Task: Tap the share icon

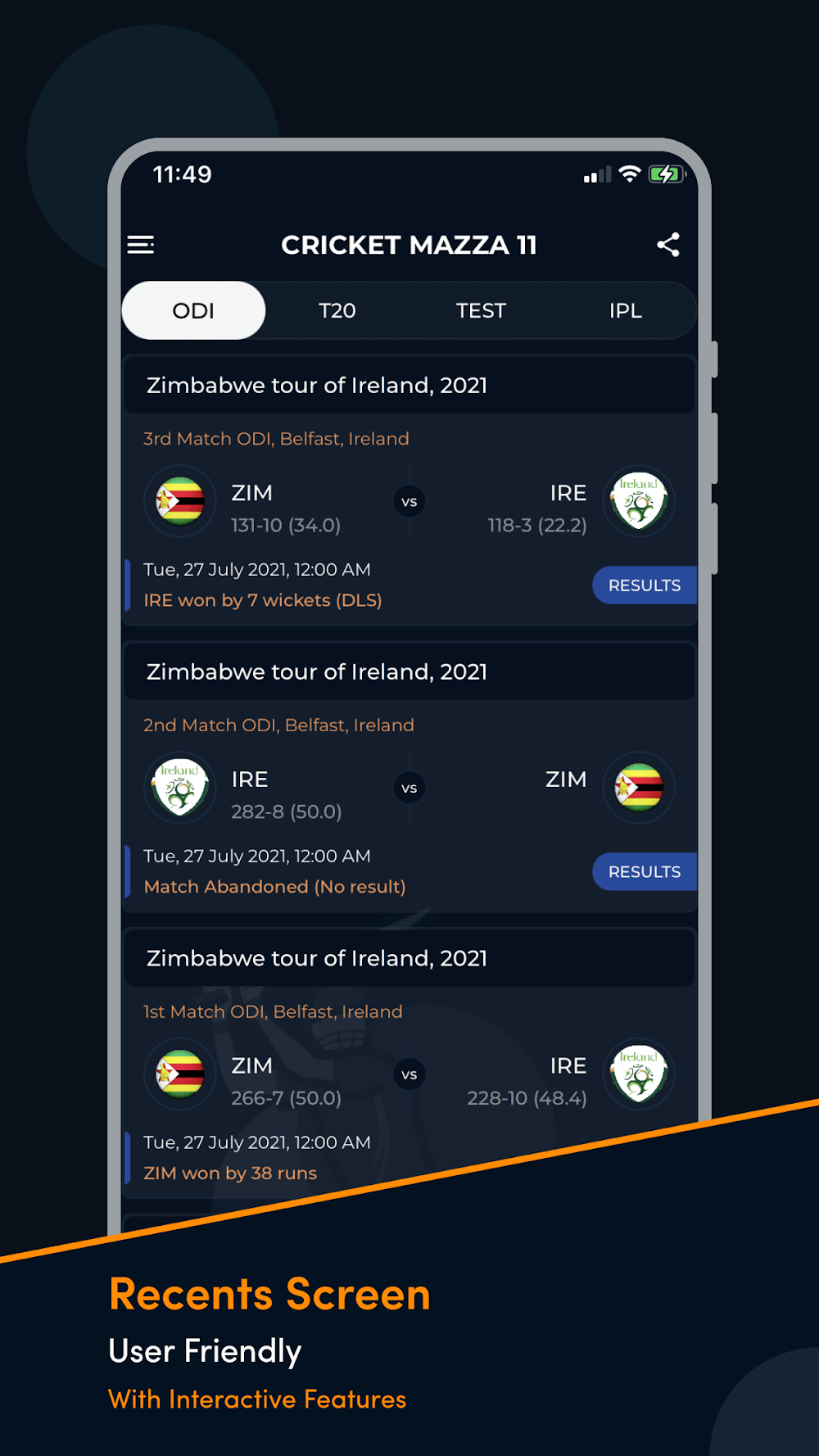Action: pyautogui.click(x=668, y=245)
